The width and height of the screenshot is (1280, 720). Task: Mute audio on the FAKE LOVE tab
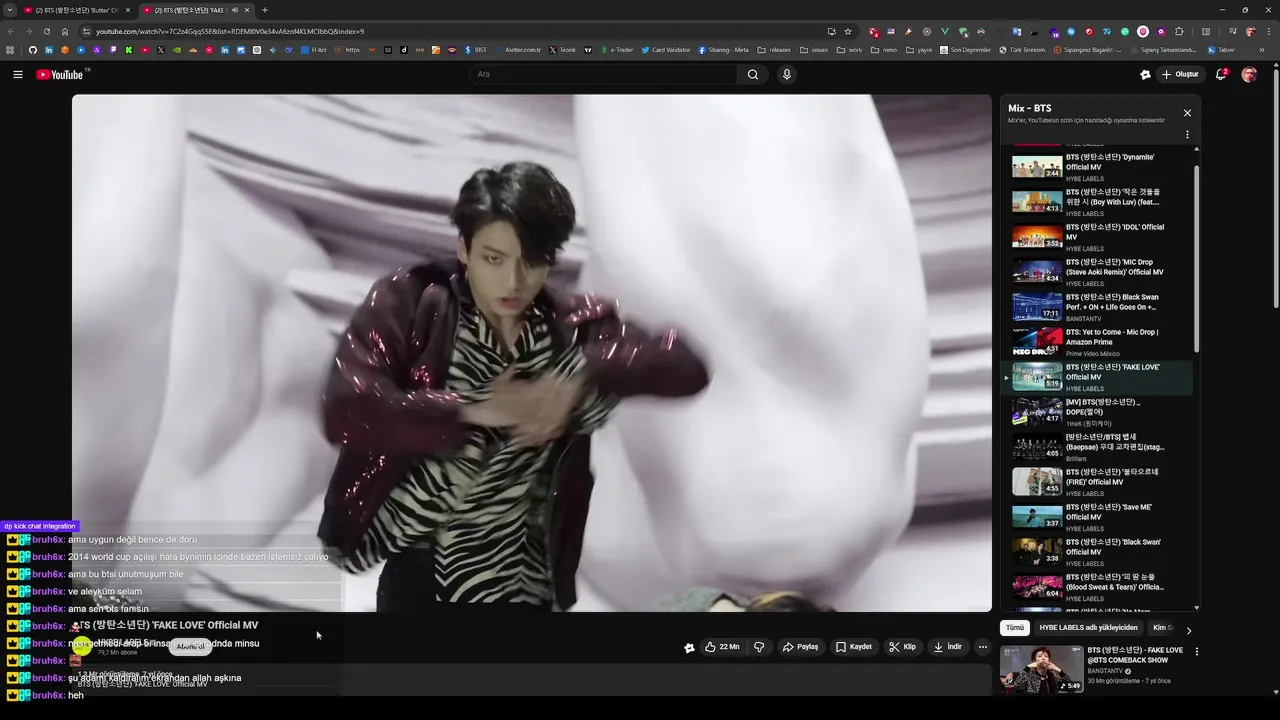click(234, 10)
